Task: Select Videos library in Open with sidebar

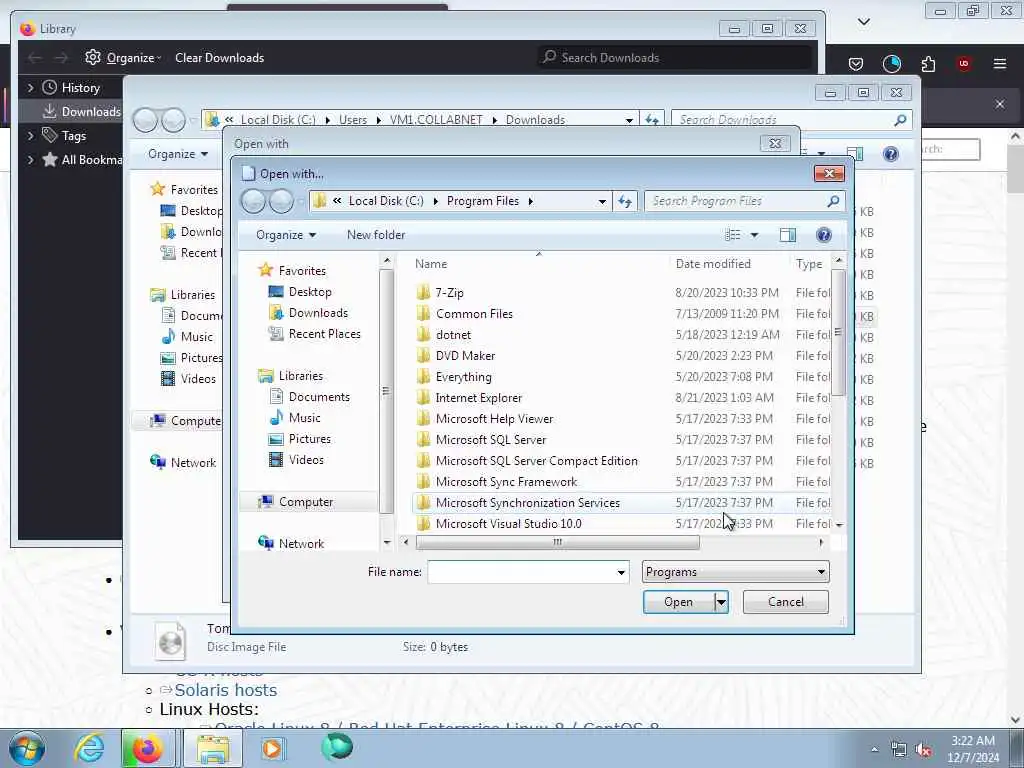Action: point(306,460)
